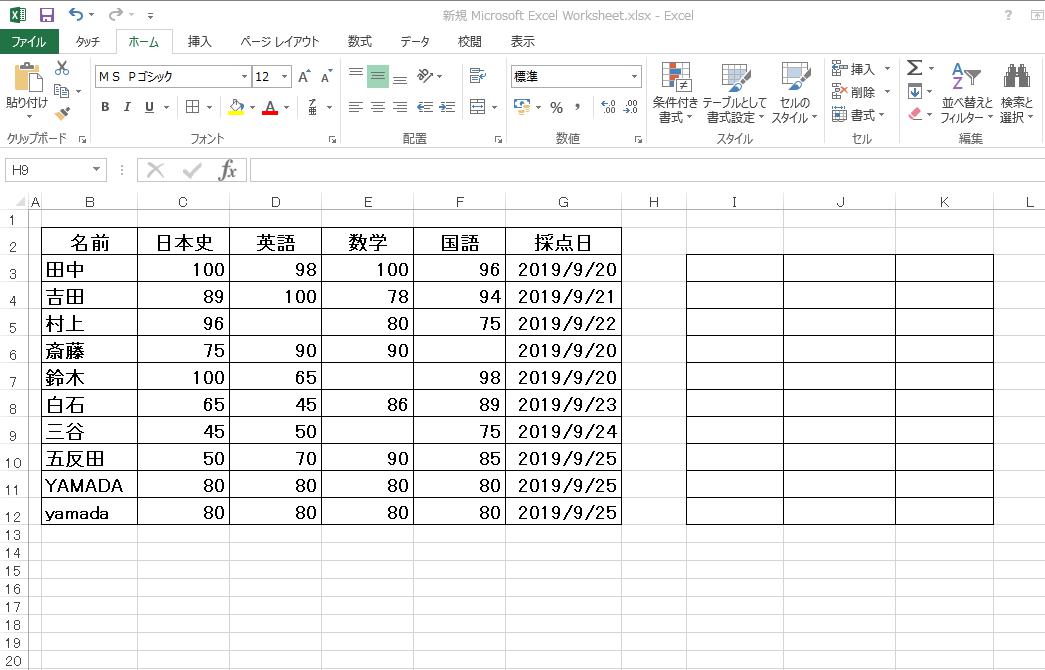Open 条件付き書式 conditional formatting button
This screenshot has width=1045, height=670.
pyautogui.click(x=676, y=93)
